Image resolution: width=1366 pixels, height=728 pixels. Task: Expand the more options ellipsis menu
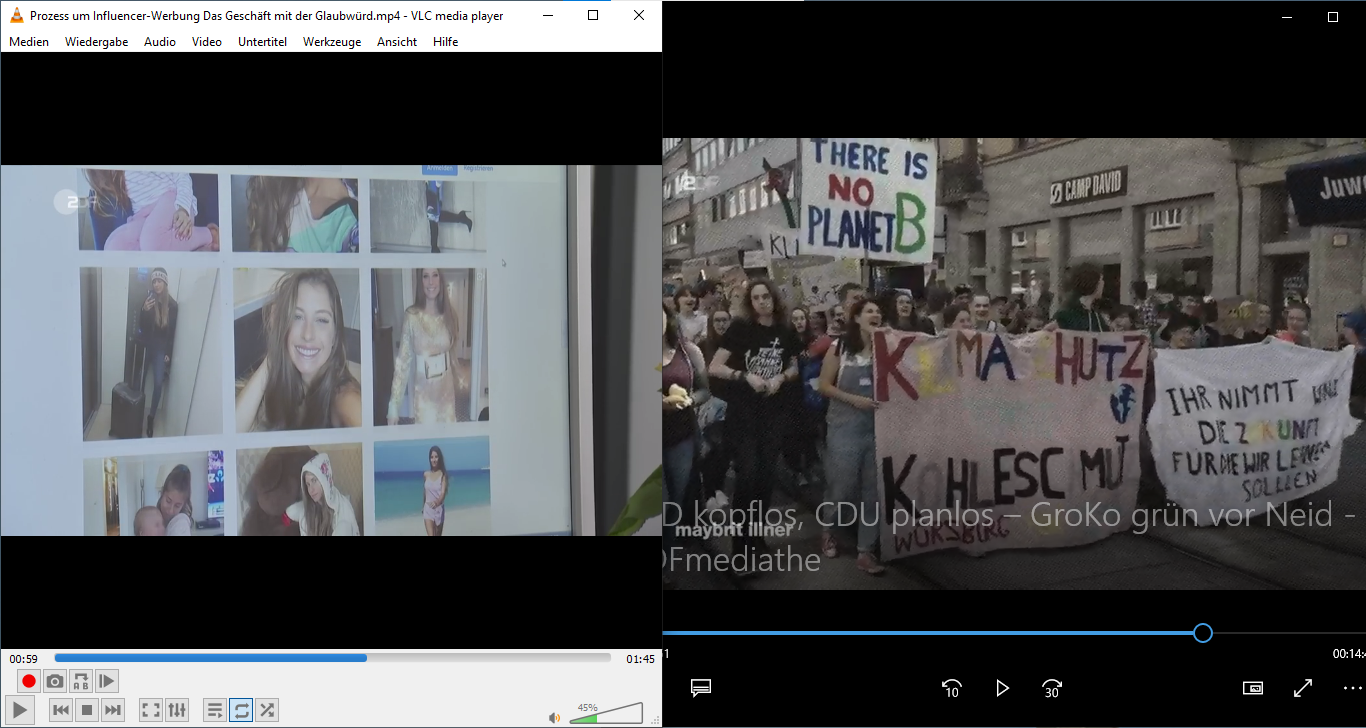tap(1352, 688)
